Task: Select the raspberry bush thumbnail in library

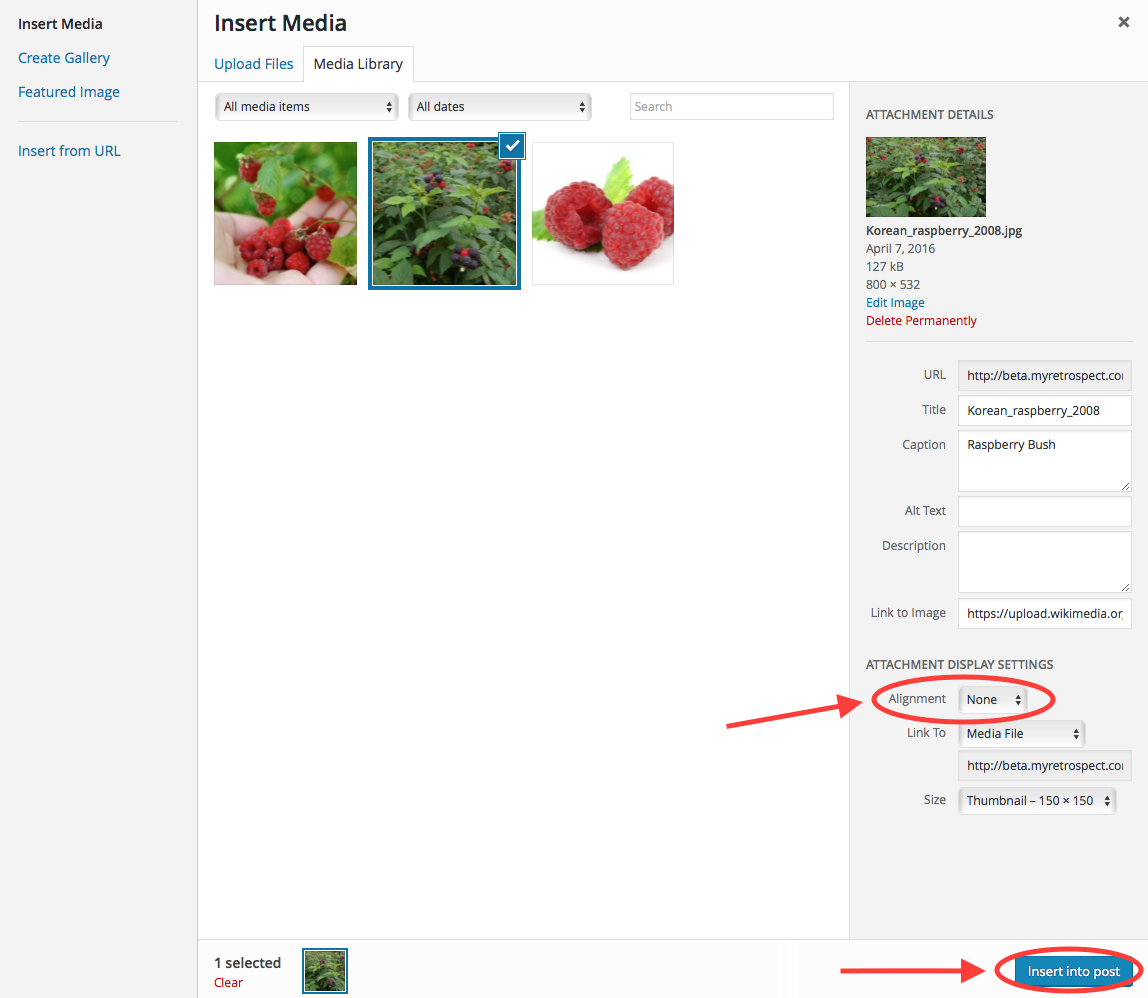Action: (444, 214)
